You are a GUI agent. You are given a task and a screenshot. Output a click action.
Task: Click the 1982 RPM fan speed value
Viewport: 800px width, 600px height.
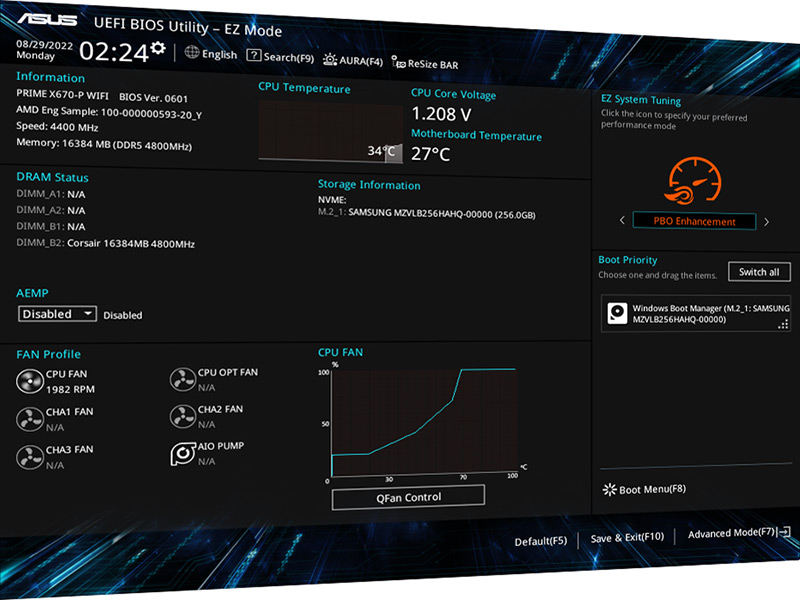click(70, 389)
